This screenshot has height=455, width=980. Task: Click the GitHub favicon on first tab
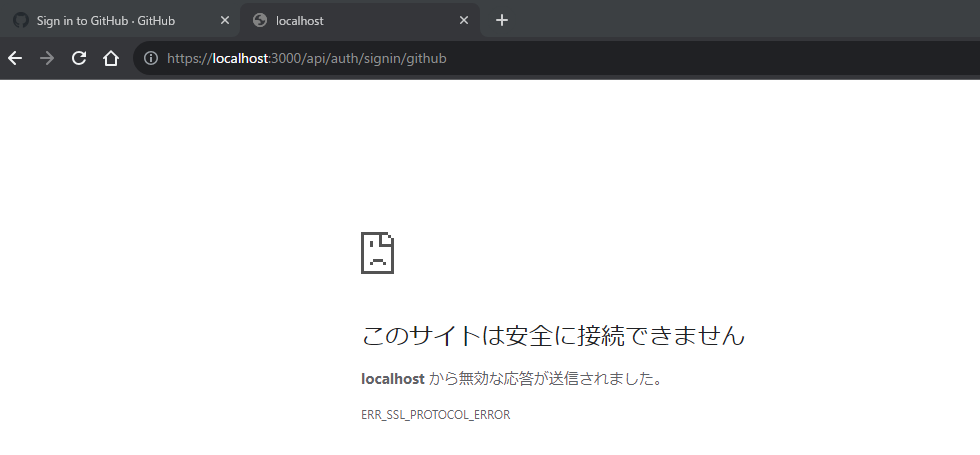tap(21, 20)
